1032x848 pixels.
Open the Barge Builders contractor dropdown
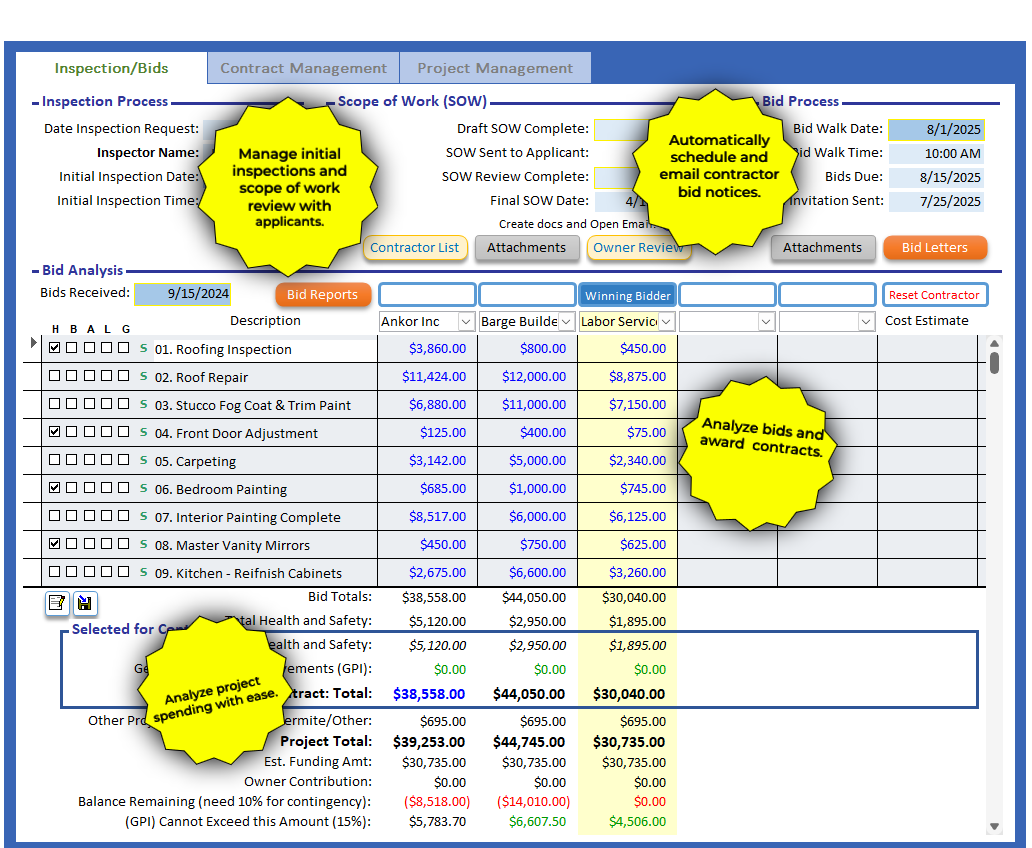tap(566, 321)
